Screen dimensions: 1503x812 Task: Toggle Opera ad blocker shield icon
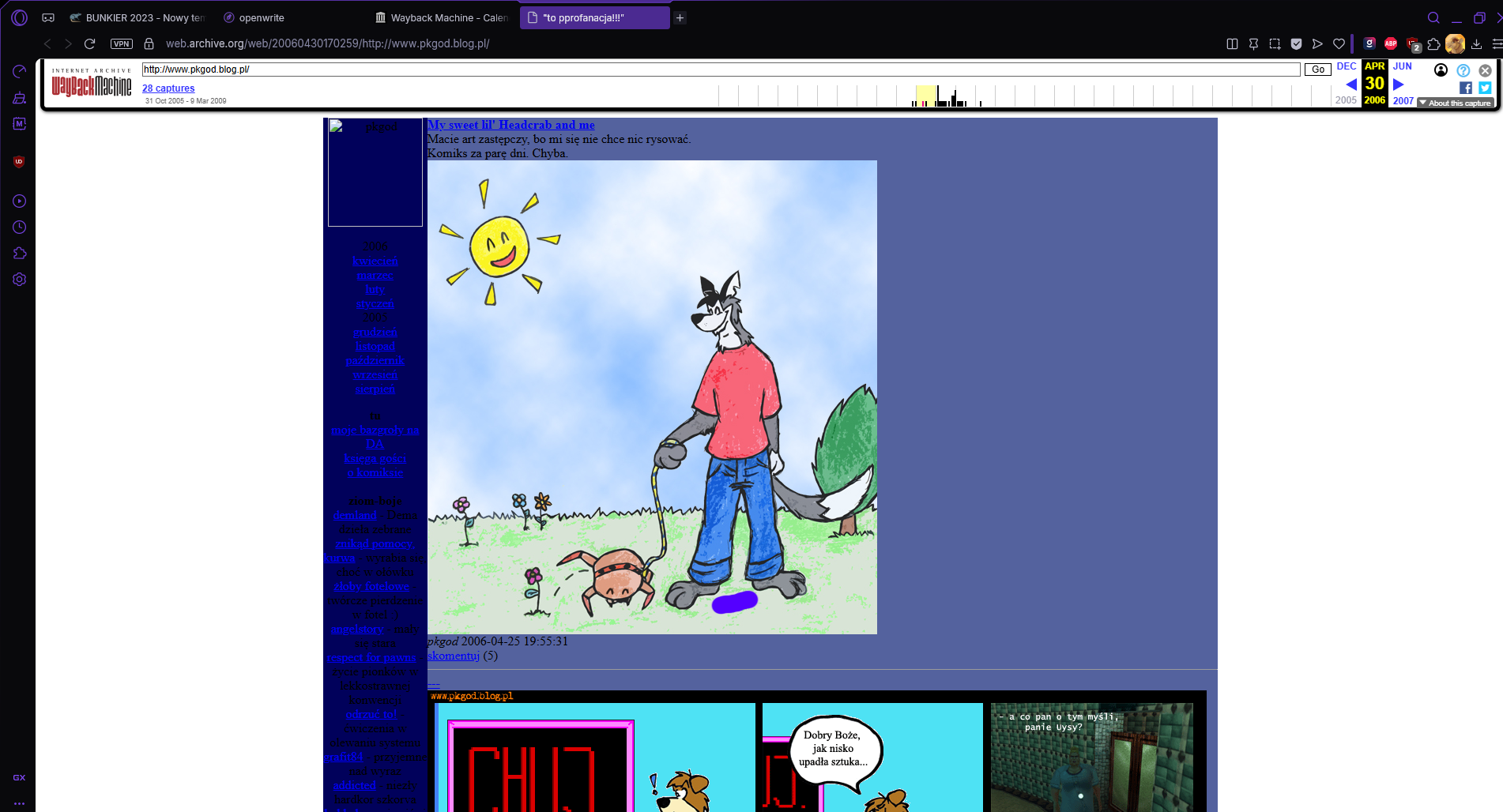pos(1296,44)
